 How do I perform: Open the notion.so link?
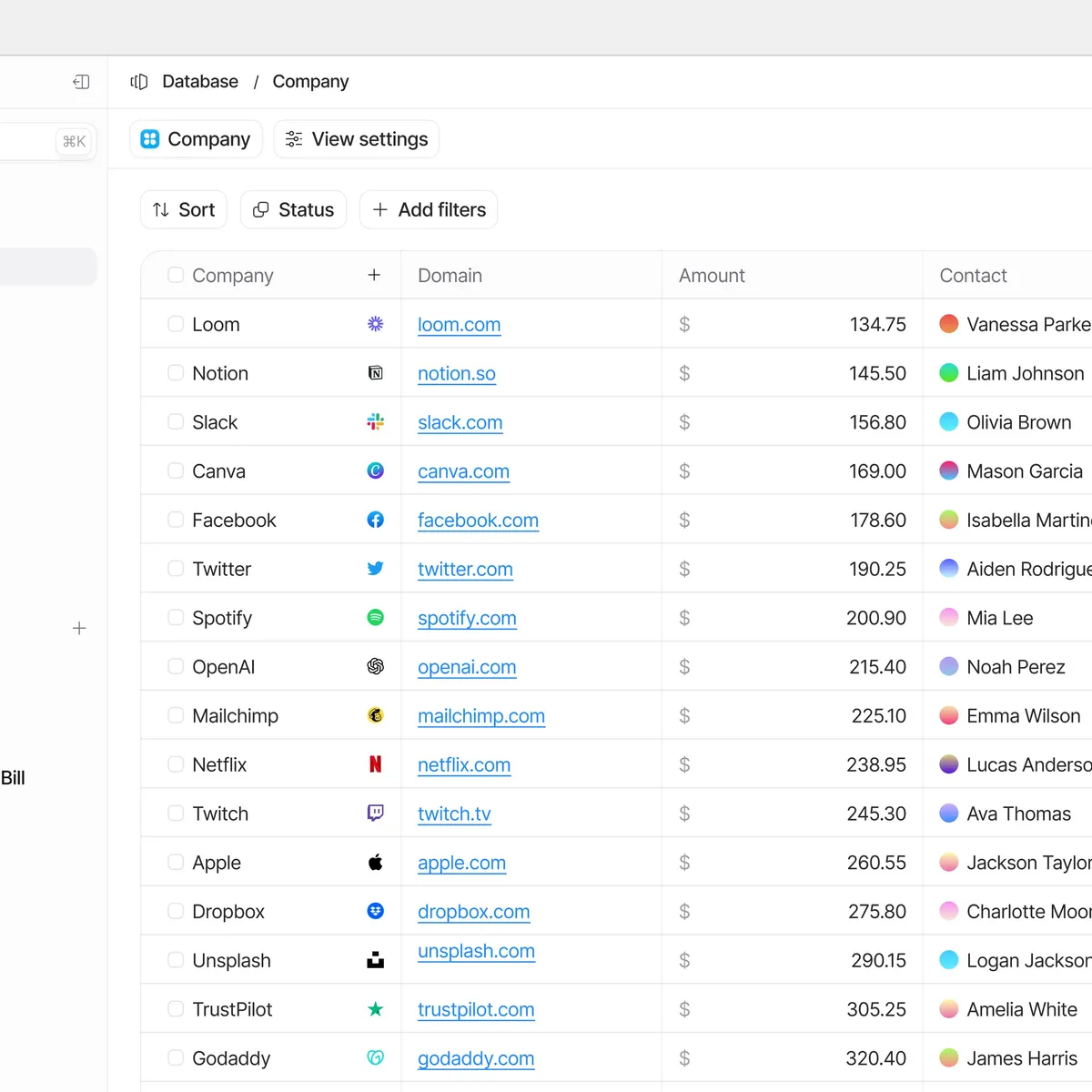click(x=457, y=374)
